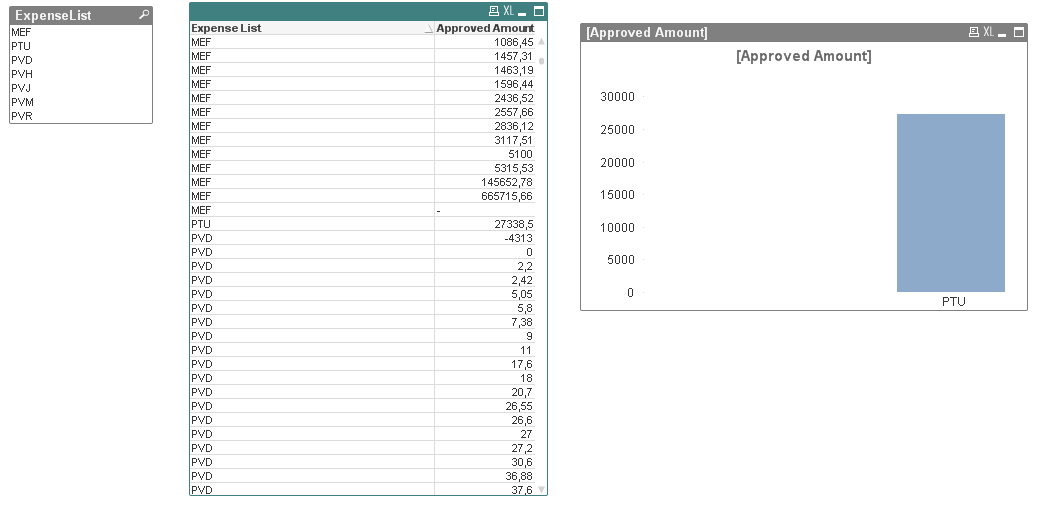The image size is (1041, 507).
Task: Open search in ExpenseList list box
Action: click(143, 15)
